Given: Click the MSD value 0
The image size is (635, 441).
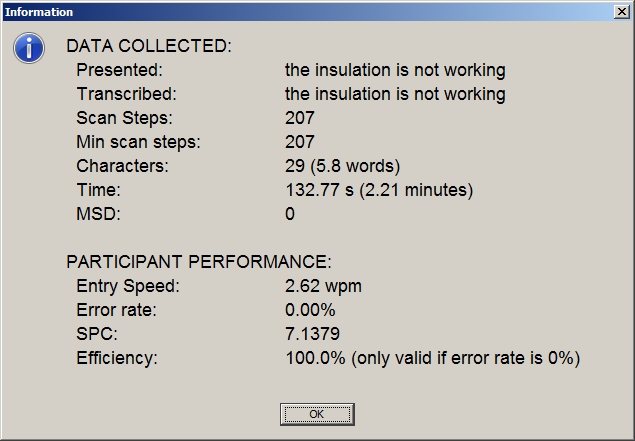Looking at the screenshot, I should pyautogui.click(x=290, y=214).
